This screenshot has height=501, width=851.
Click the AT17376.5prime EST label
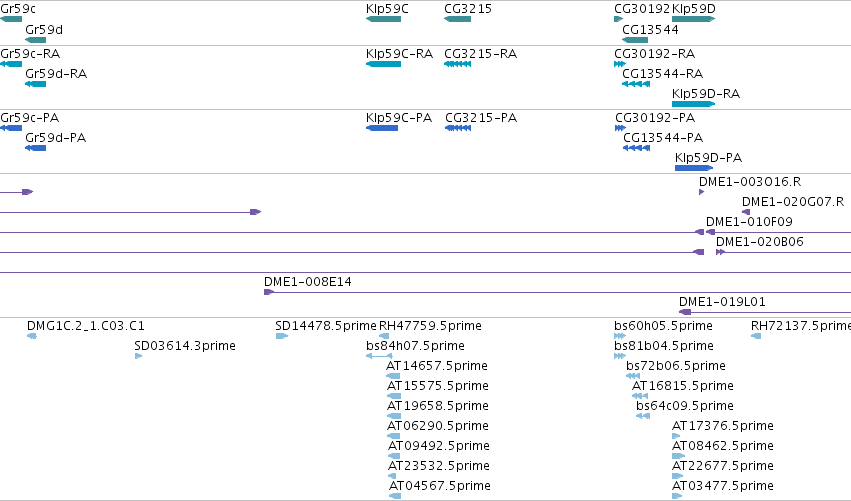pos(723,427)
